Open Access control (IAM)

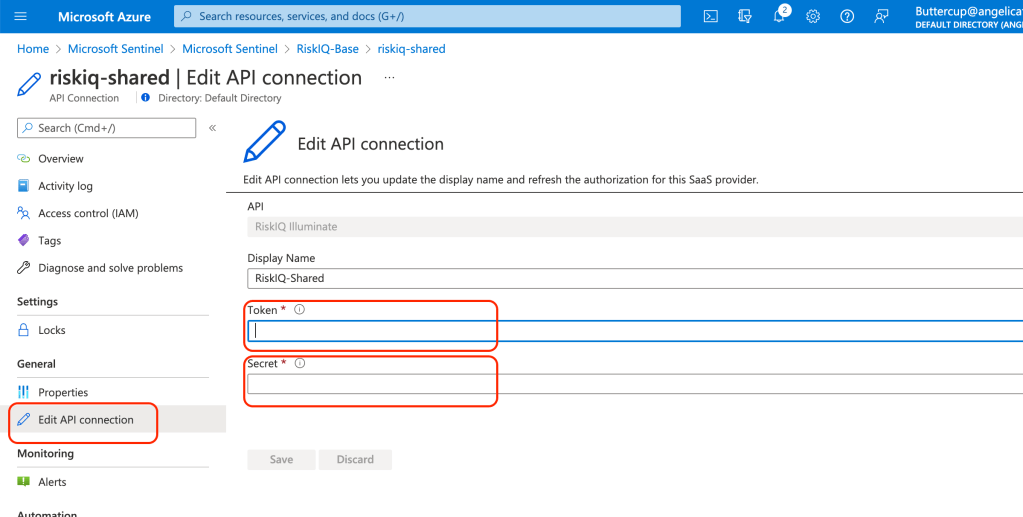pos(88,213)
